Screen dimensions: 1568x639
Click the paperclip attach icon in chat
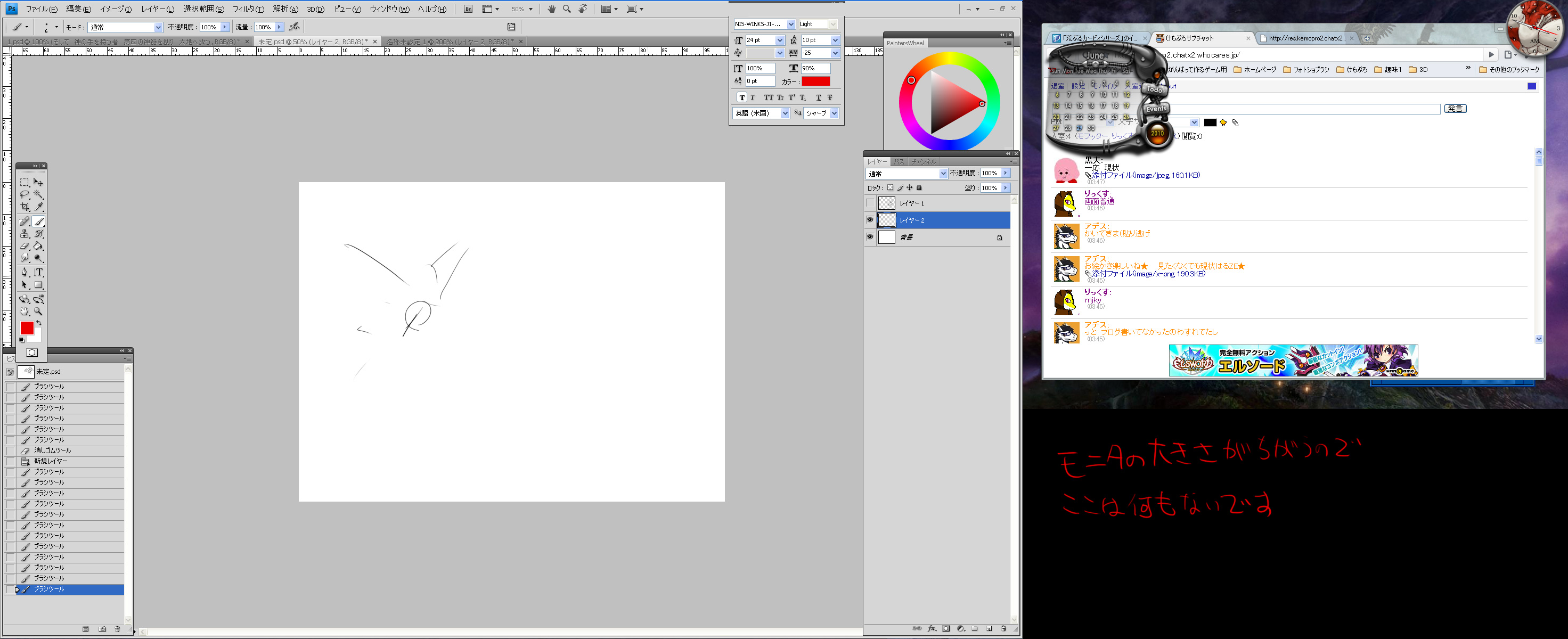(x=1235, y=123)
